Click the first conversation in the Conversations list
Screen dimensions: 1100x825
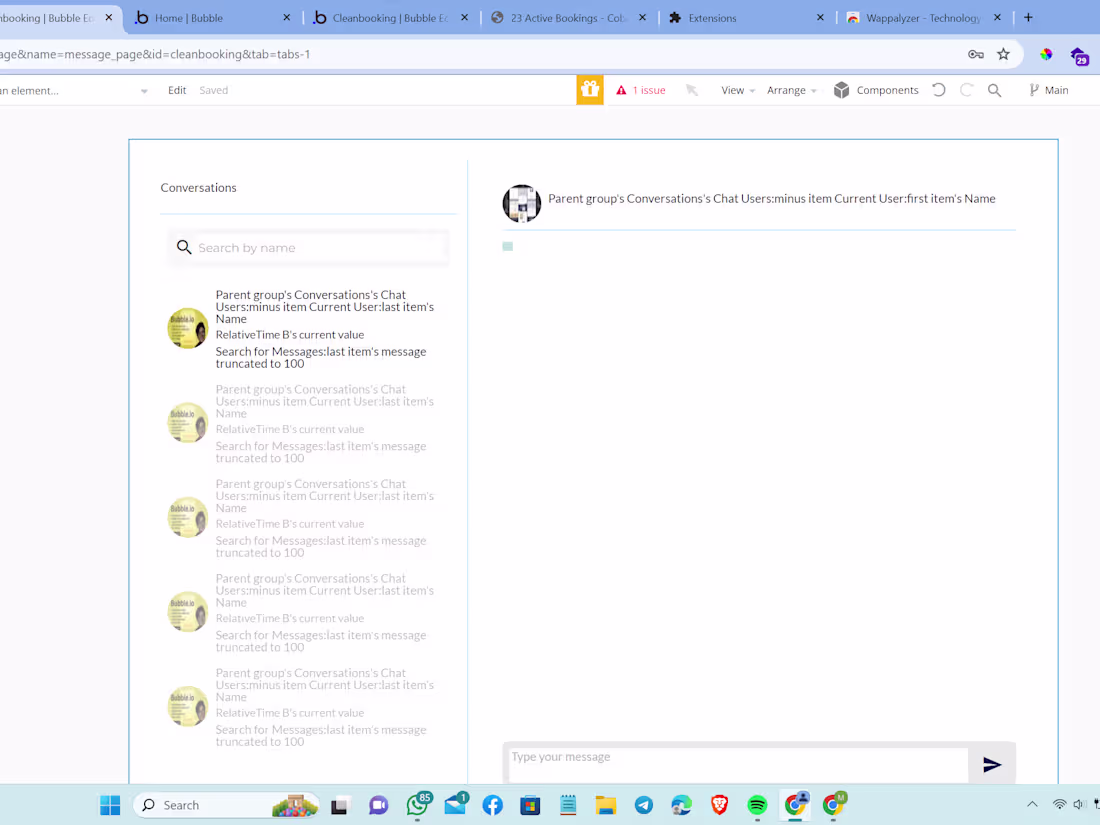click(x=300, y=328)
